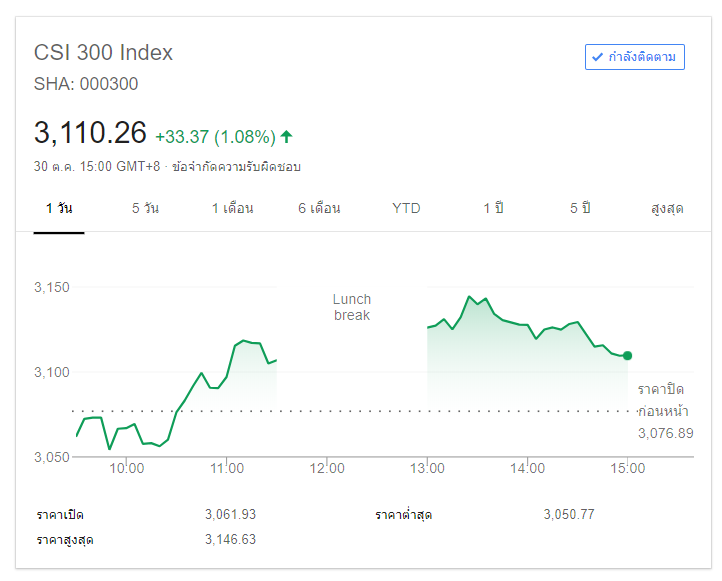Click the ราคาเปิด value 3,061.93
Screen dimensions: 722x581
point(230,514)
